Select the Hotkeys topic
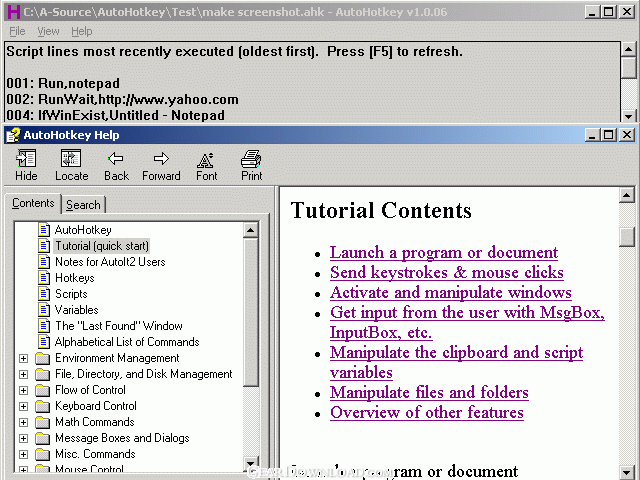 click(x=75, y=278)
